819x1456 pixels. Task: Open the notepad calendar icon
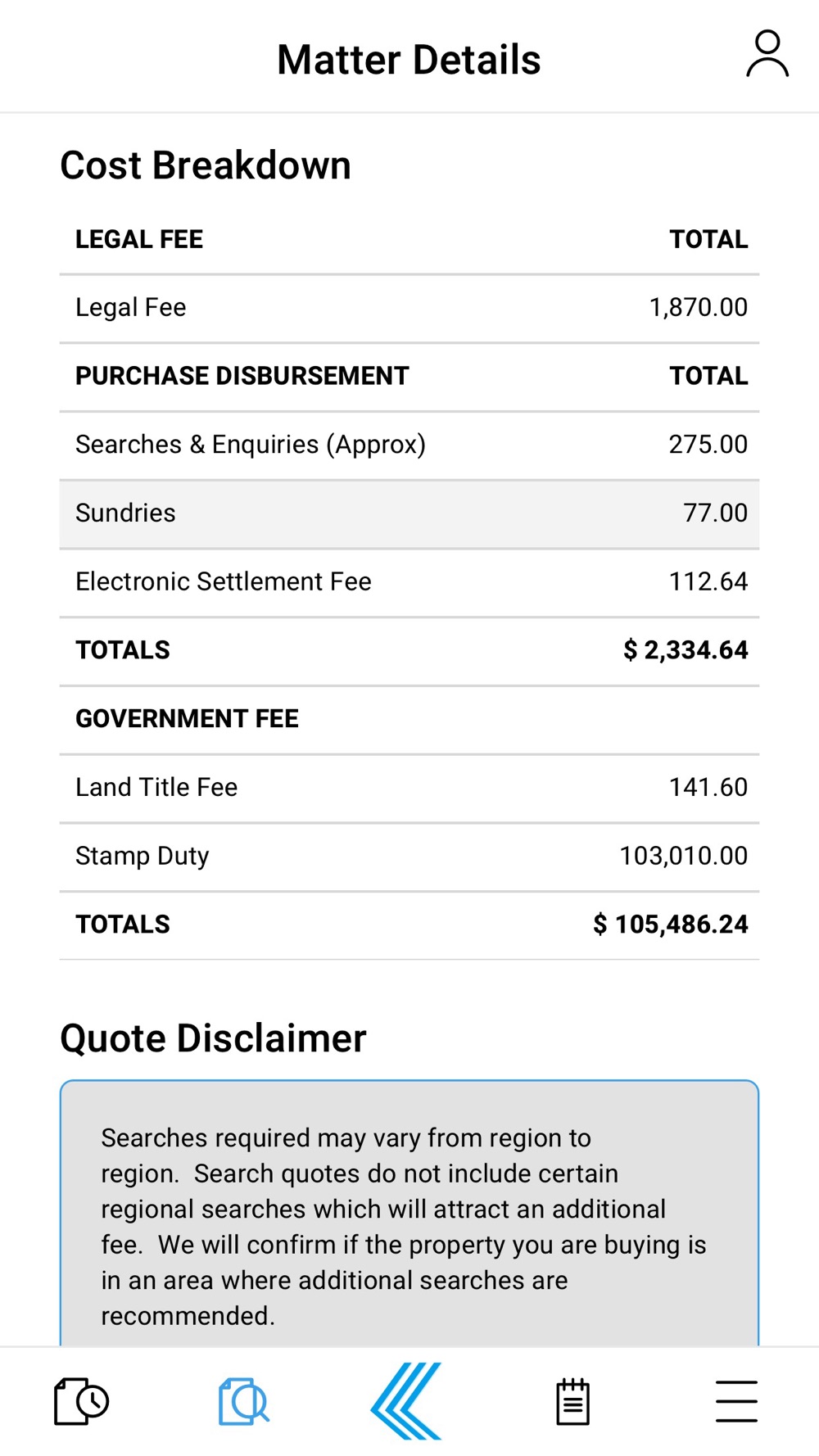(x=572, y=1401)
